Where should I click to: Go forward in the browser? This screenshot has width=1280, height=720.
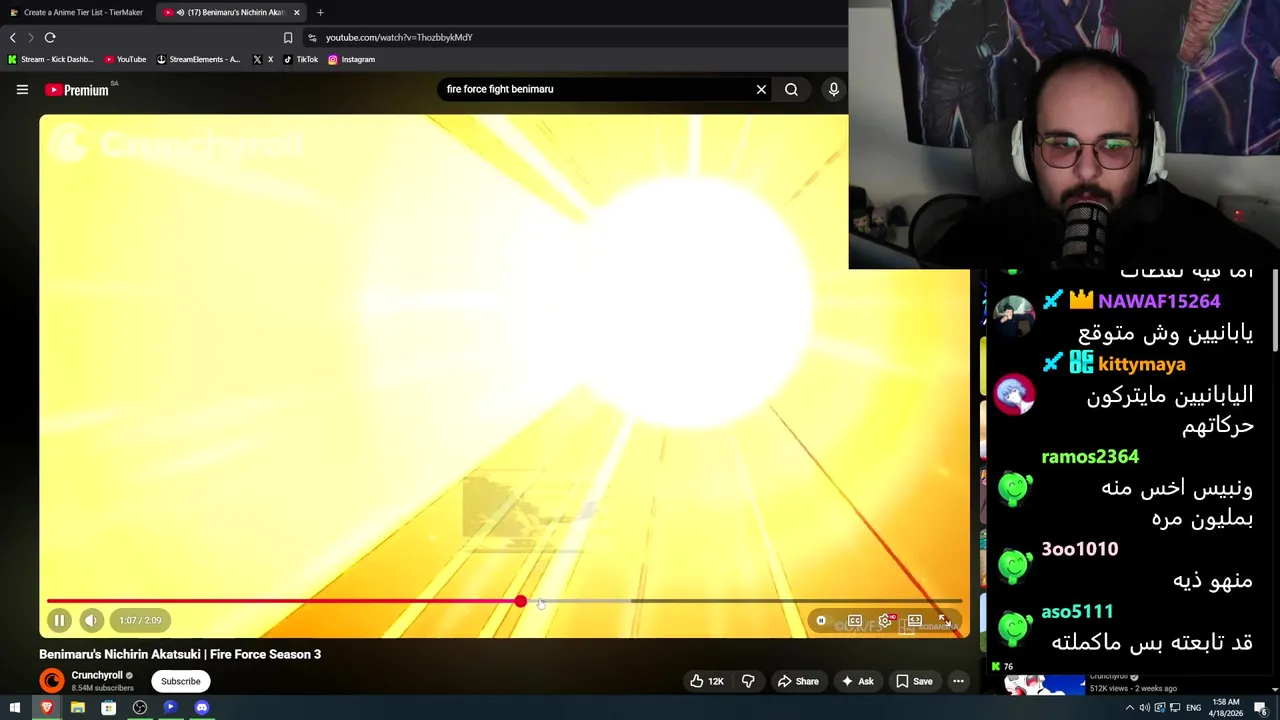[31, 37]
